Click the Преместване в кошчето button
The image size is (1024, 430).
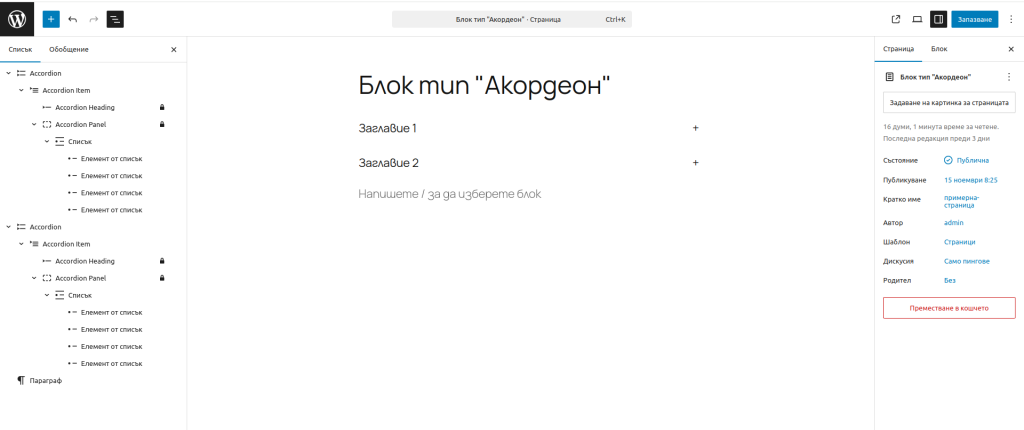pos(948,308)
